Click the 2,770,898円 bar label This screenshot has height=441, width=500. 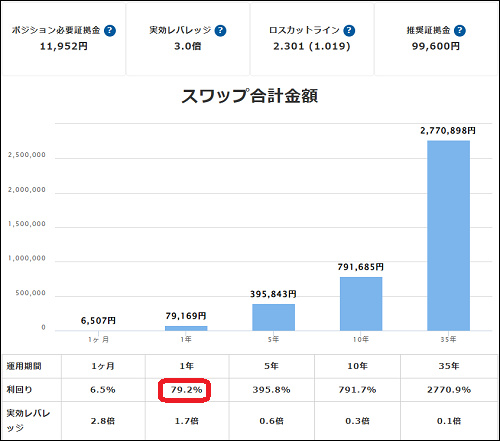(x=448, y=131)
